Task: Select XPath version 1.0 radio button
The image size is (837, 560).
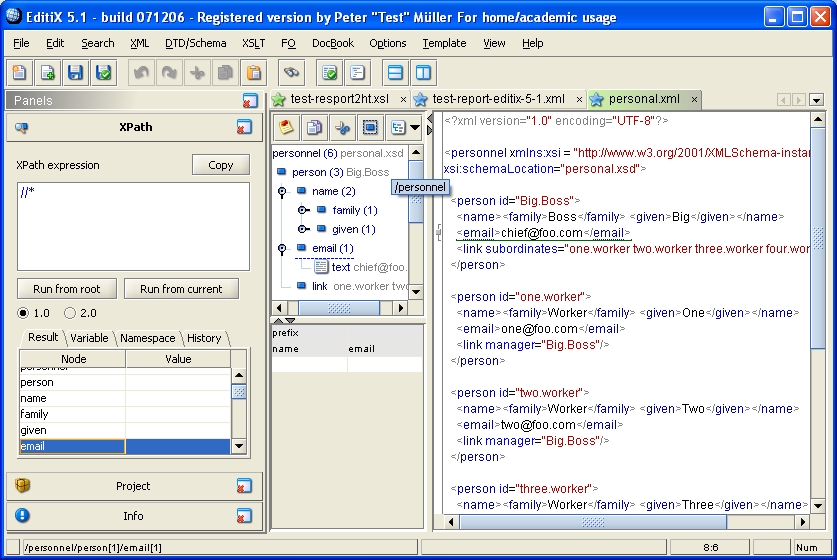Action: (23, 313)
